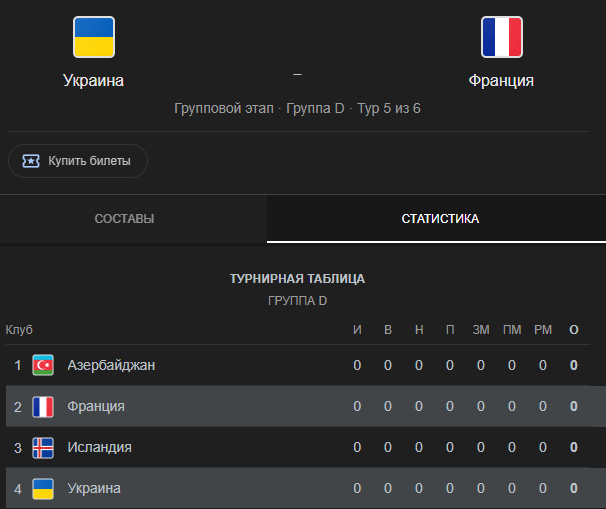Click the large France flag icon

pyautogui.click(x=502, y=37)
